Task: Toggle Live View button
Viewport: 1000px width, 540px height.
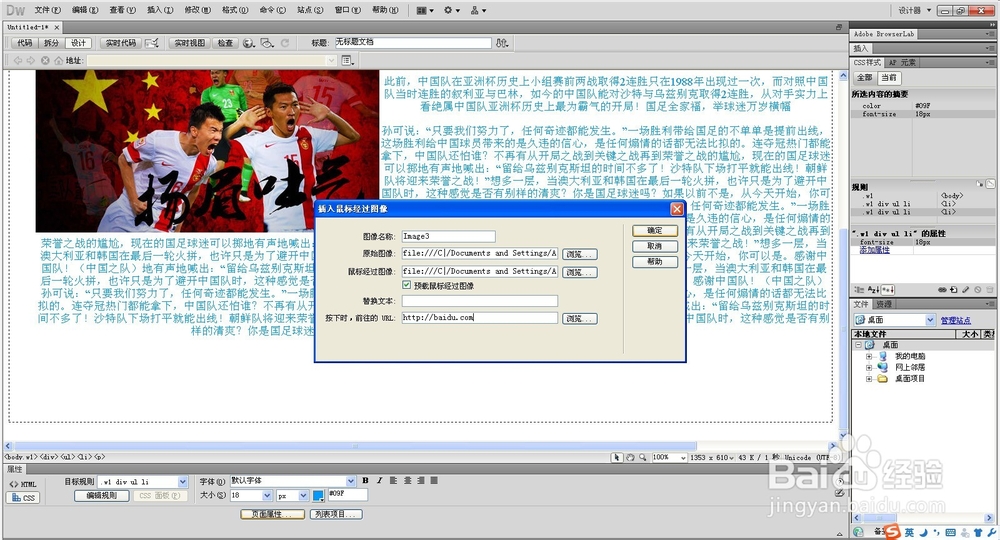Action: (189, 43)
